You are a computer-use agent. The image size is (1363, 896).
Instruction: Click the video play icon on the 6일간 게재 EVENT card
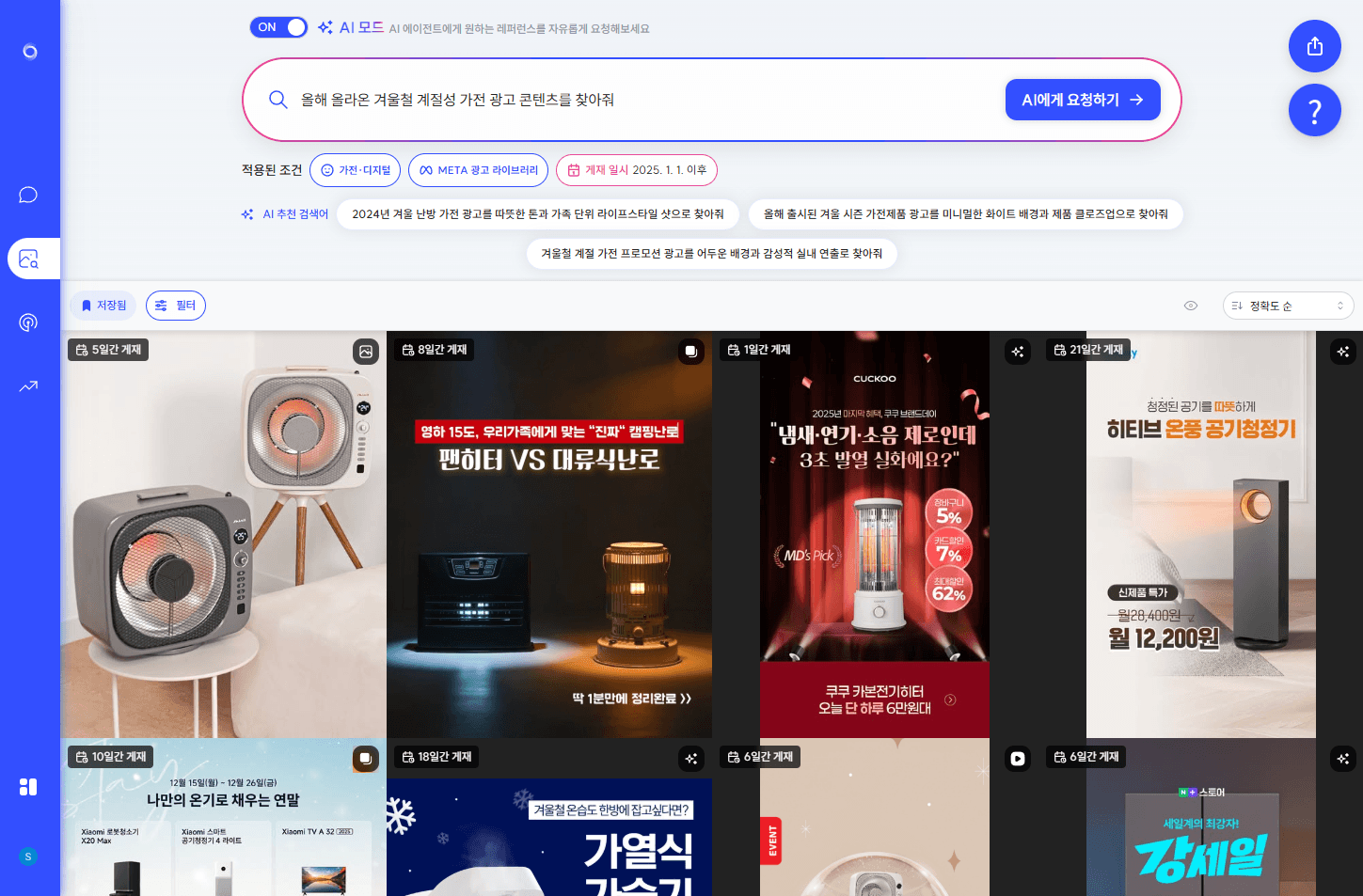point(1018,759)
